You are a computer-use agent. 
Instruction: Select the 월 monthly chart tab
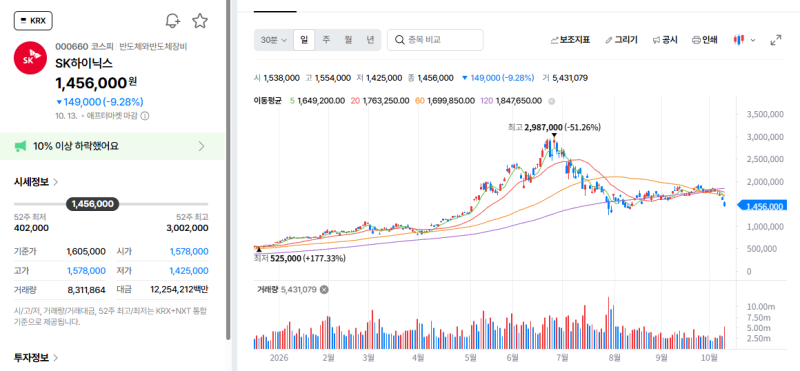coord(348,40)
